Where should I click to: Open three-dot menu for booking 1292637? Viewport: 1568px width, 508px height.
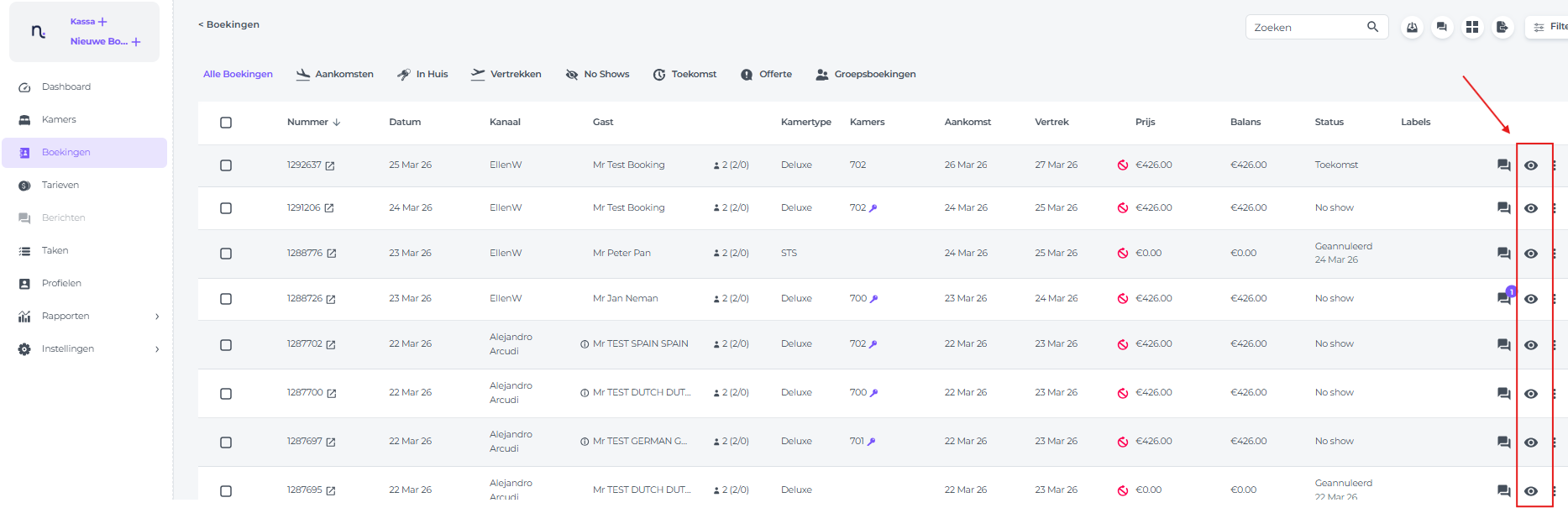(x=1555, y=165)
